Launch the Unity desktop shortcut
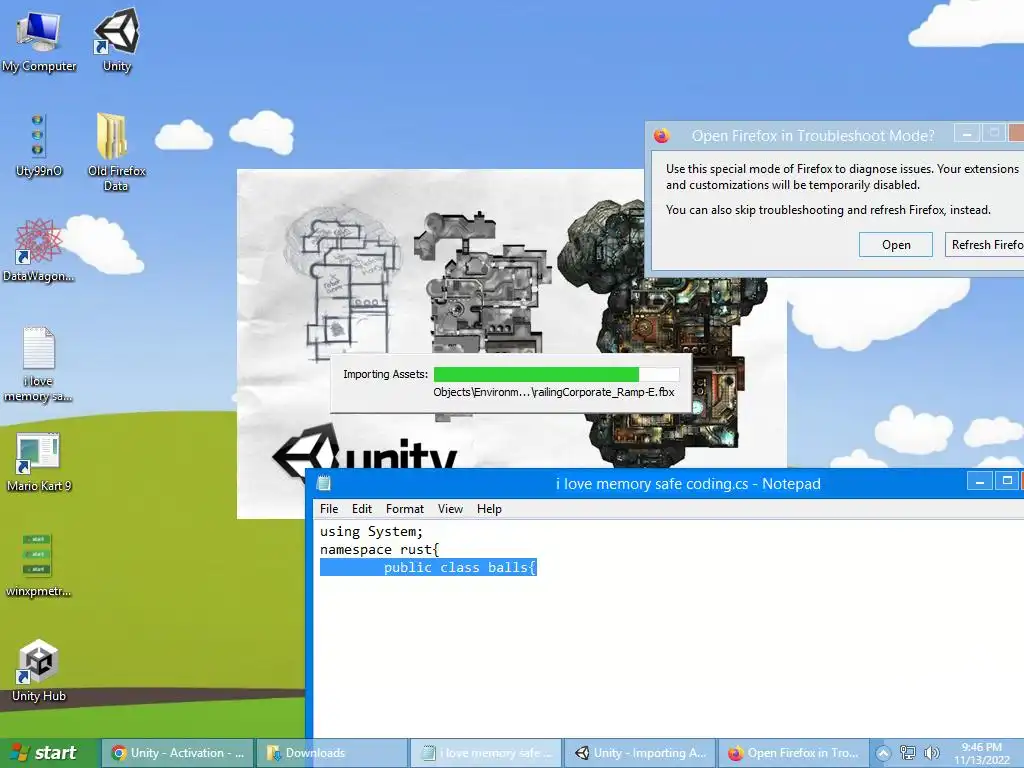 point(117,39)
